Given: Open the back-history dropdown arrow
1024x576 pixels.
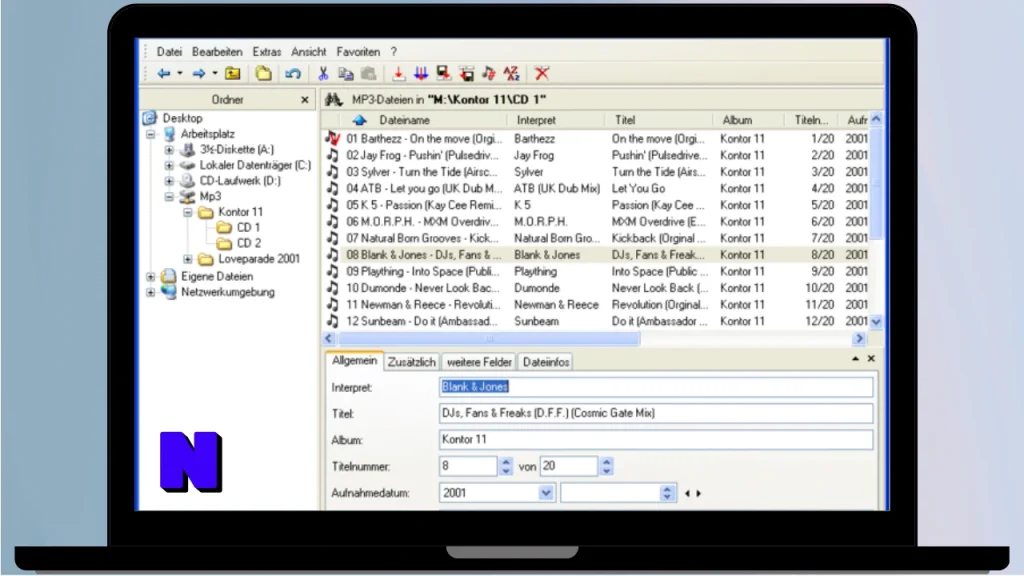Looking at the screenshot, I should pyautogui.click(x=180, y=74).
